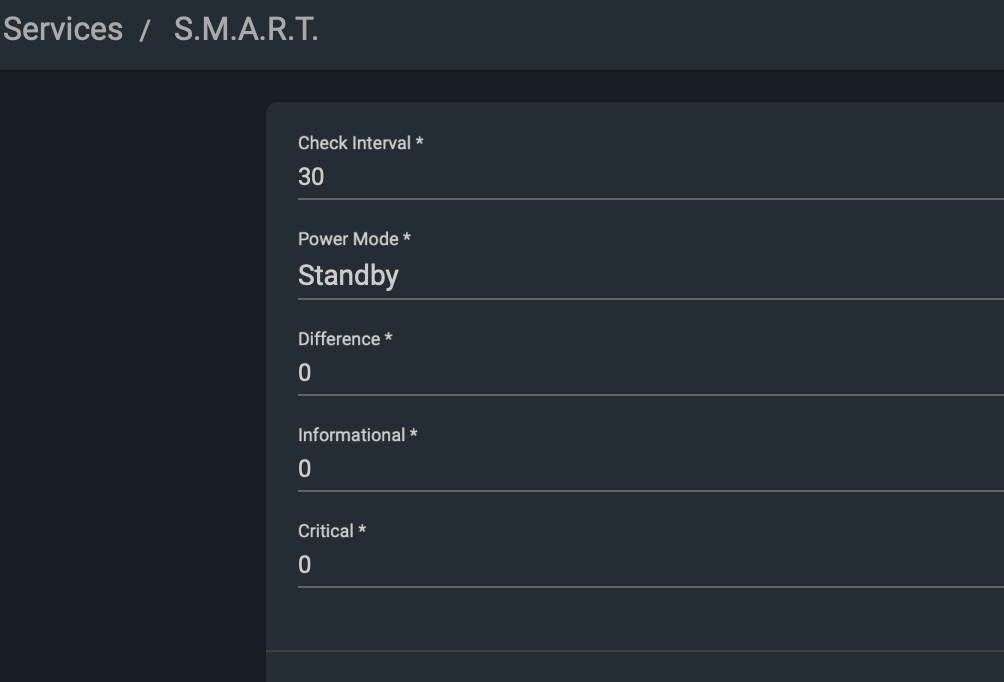
Task: Click the value 30 in Check Interval
Action: [311, 177]
